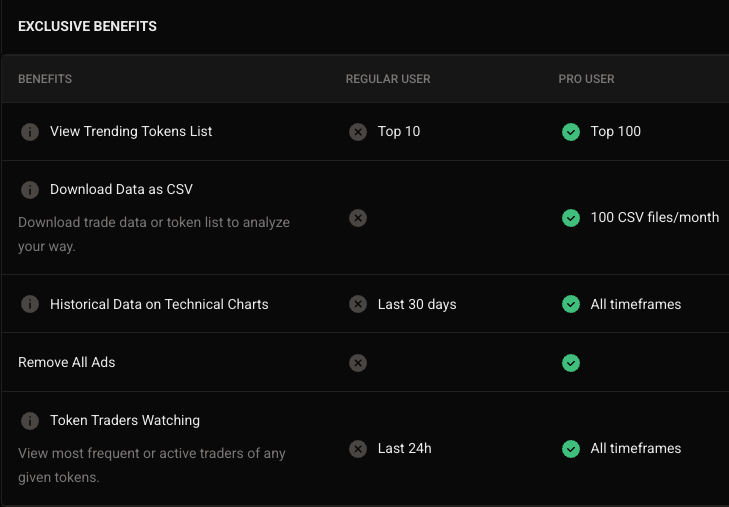Screen dimensions: 729x507
Task: Click the Historical Data on Technical Charts label
Action: click(x=159, y=304)
